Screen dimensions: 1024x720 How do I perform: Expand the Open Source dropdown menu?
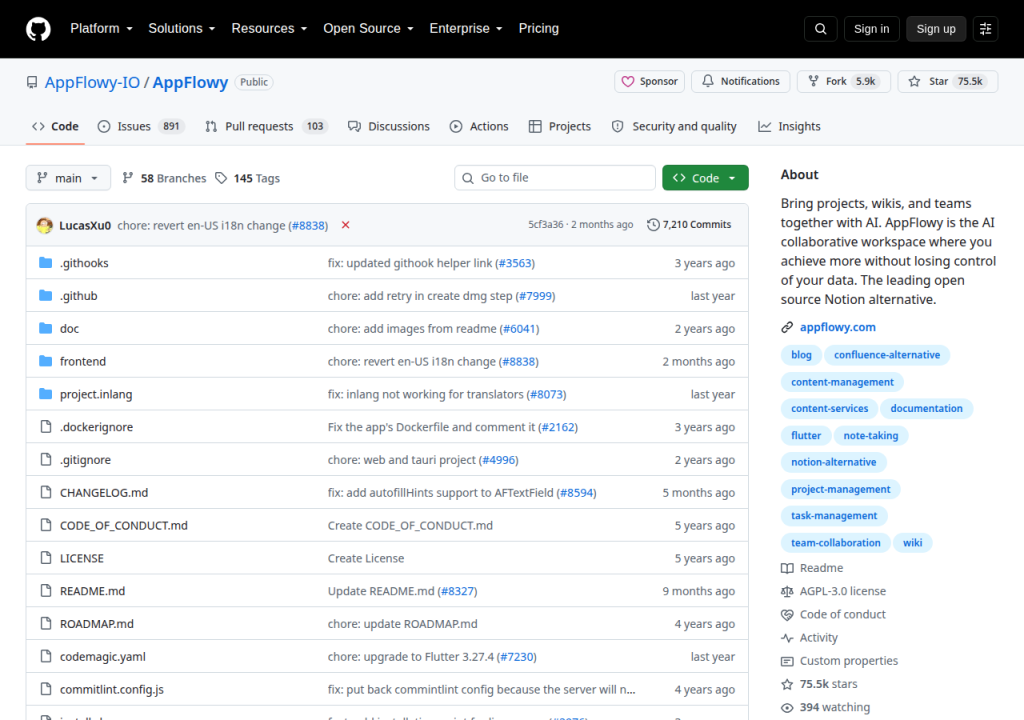(x=368, y=29)
